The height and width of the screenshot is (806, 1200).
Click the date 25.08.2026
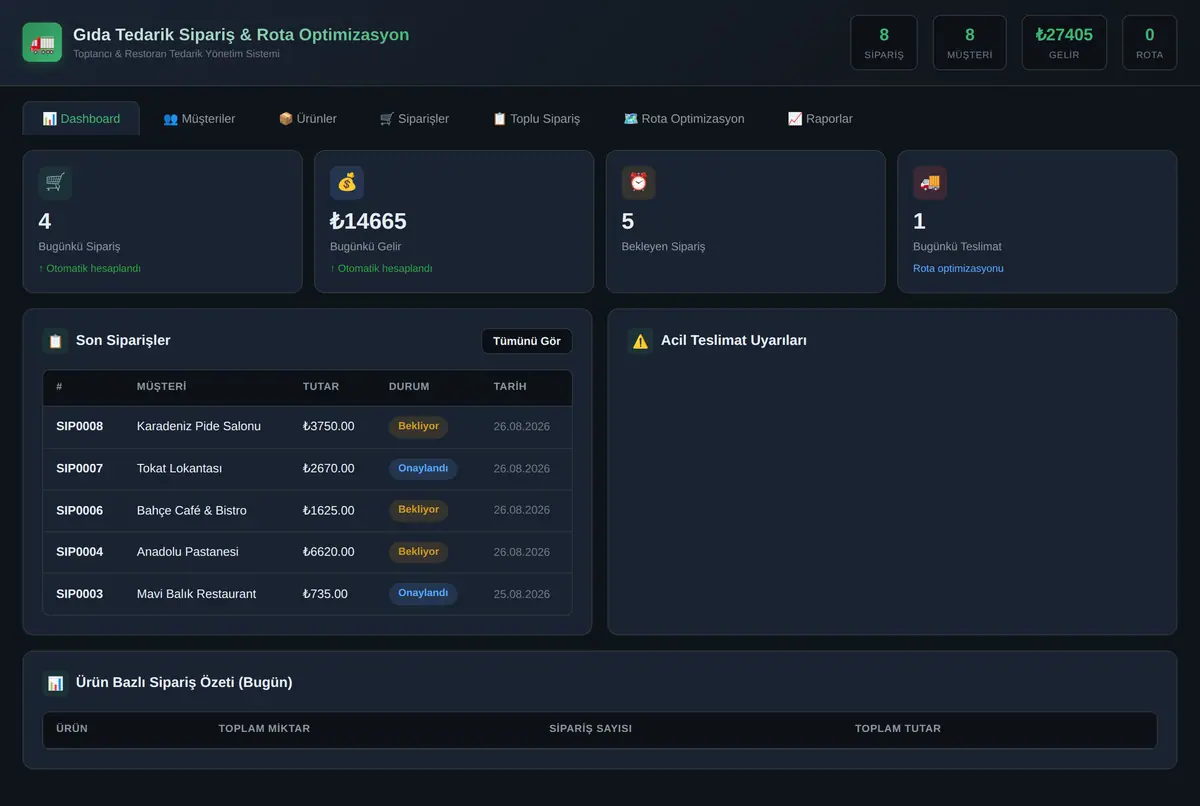[522, 594]
